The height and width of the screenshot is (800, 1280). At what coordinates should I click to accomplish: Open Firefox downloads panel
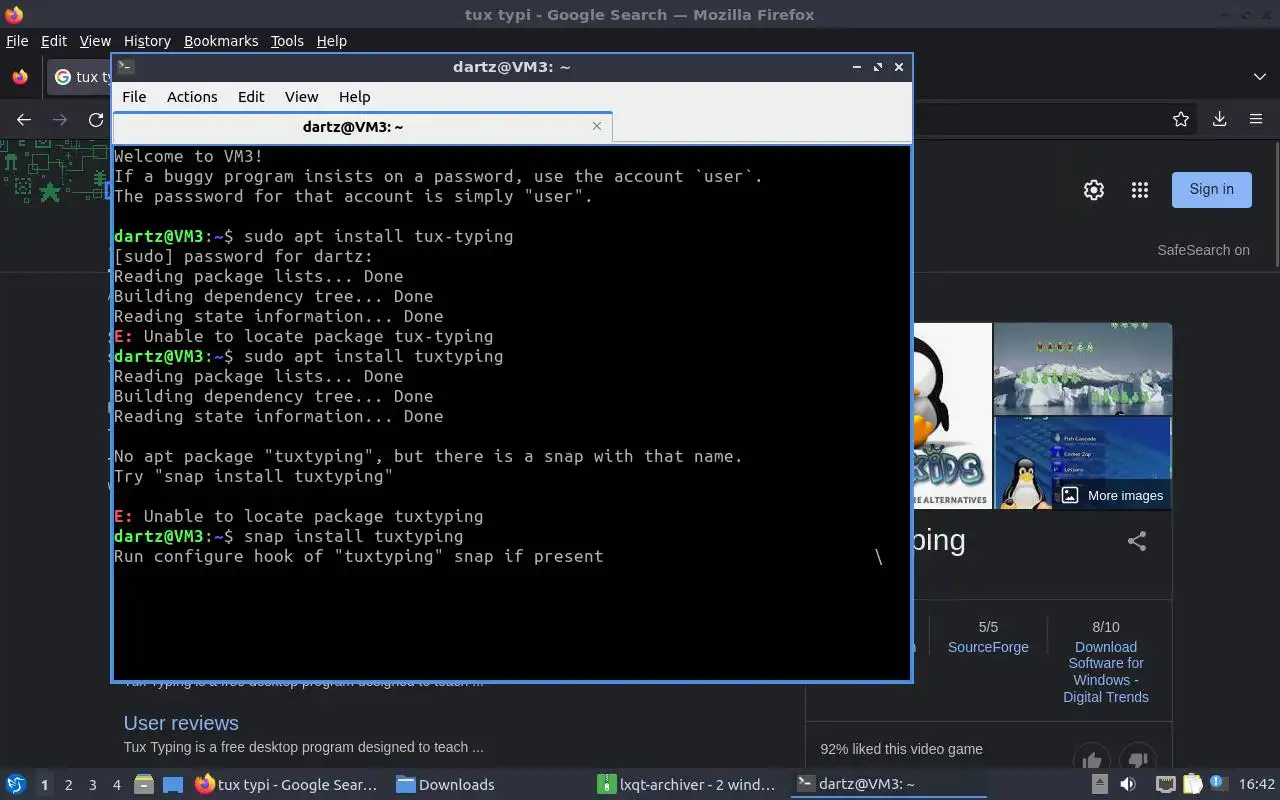pos(1219,119)
